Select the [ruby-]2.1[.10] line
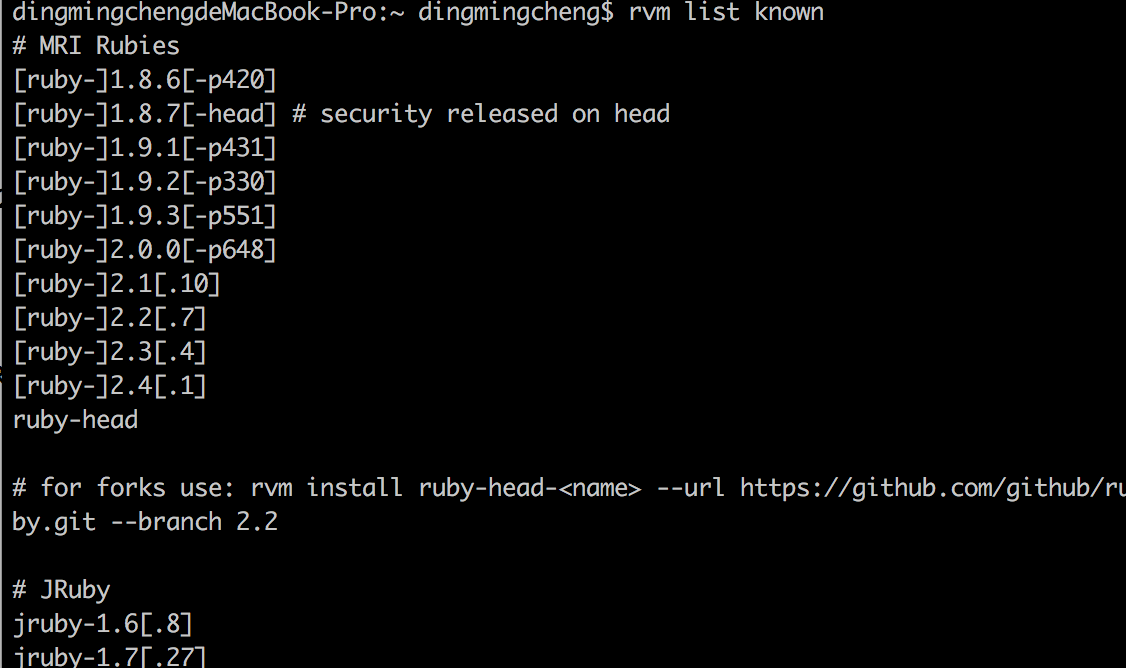The image size is (1126, 668). pyautogui.click(x=117, y=284)
